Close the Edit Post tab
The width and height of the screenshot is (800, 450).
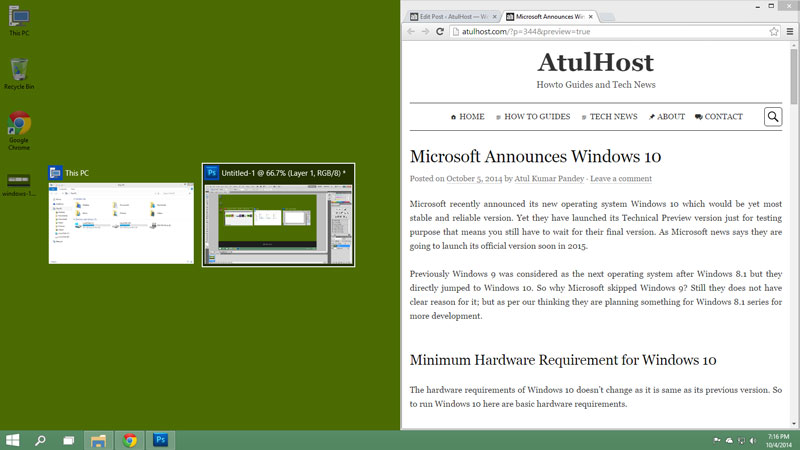pos(494,17)
